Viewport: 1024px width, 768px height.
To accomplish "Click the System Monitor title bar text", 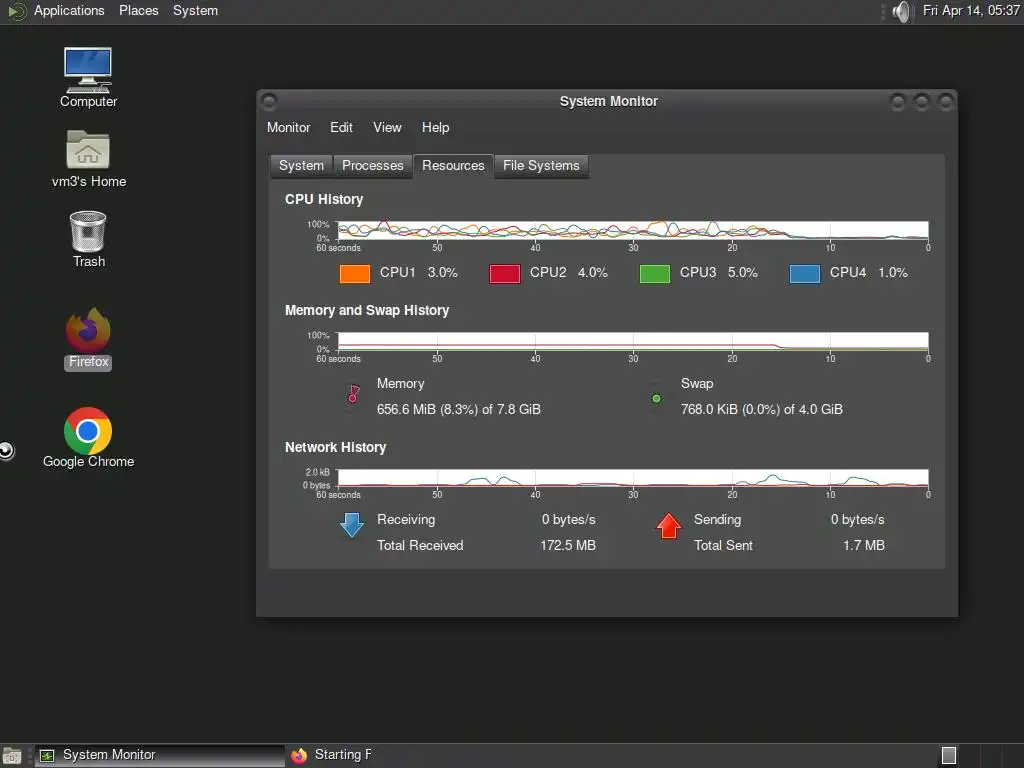I will coord(609,101).
